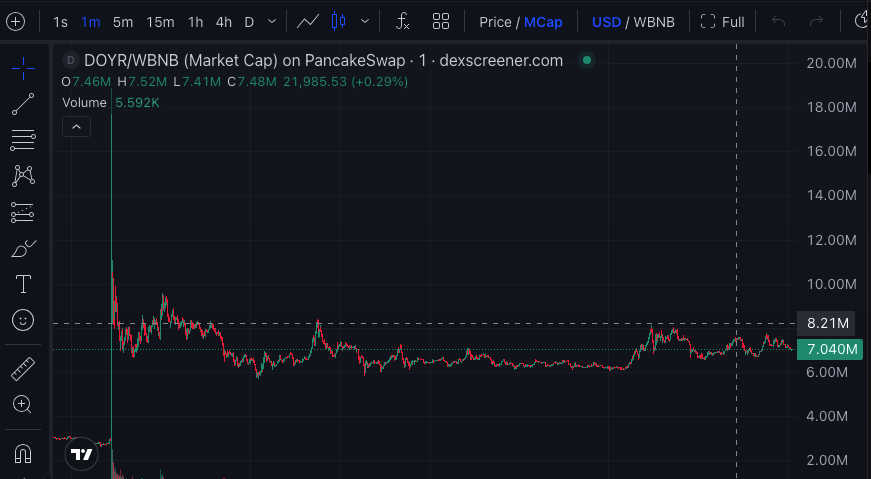This screenshot has width=871, height=479.
Task: Select the pattern drawing tool
Action: tap(23, 176)
